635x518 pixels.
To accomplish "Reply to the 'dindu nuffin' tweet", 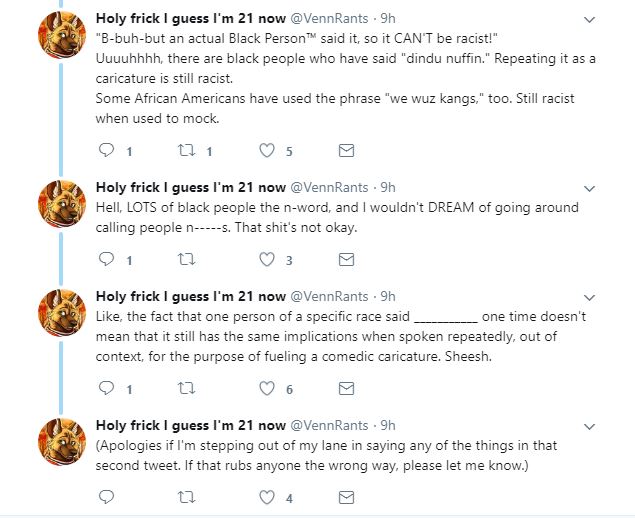I will [x=107, y=151].
